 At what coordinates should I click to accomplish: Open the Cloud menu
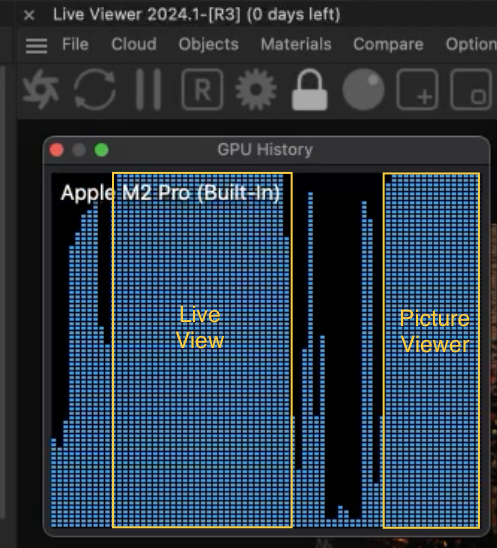[134, 44]
